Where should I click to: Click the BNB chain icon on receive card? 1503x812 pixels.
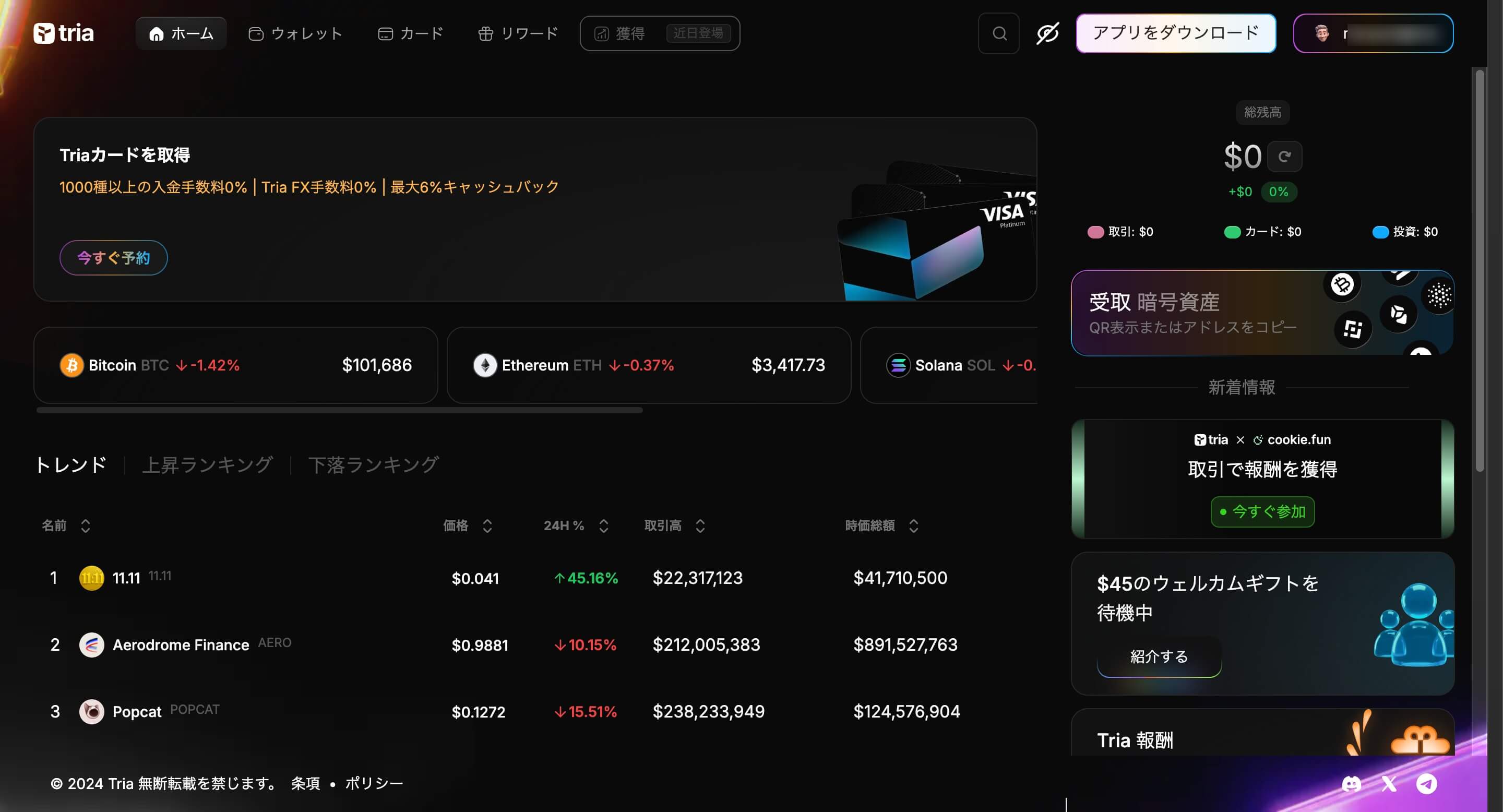pos(1353,330)
